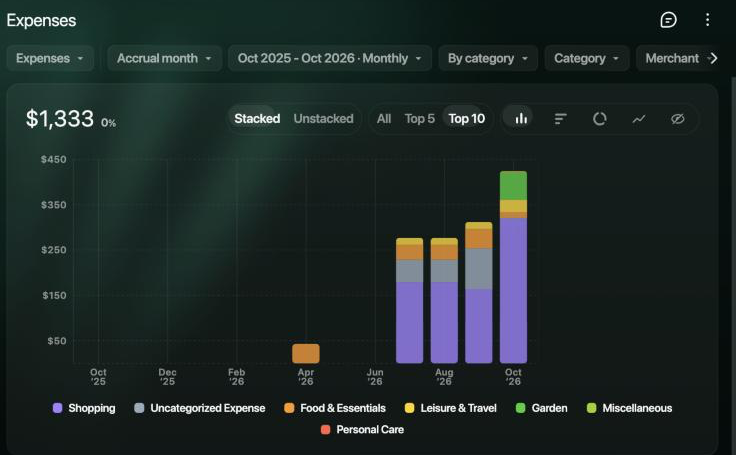
Task: Open the three-dot more options menu
Action: [x=707, y=20]
